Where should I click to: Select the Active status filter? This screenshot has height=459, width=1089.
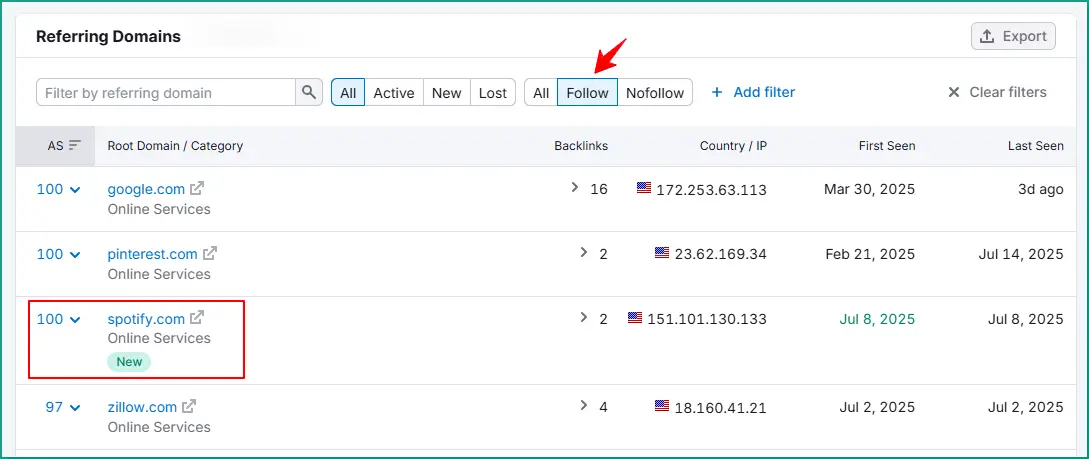394,92
